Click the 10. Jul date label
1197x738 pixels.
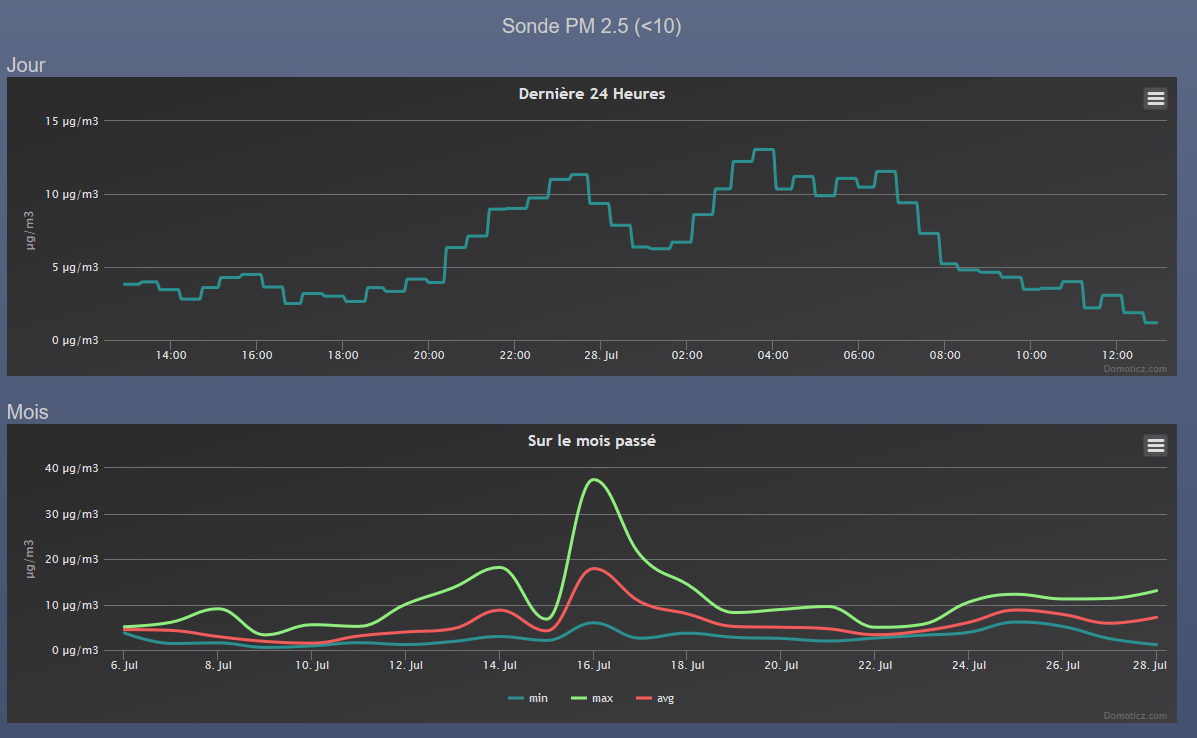click(312, 665)
